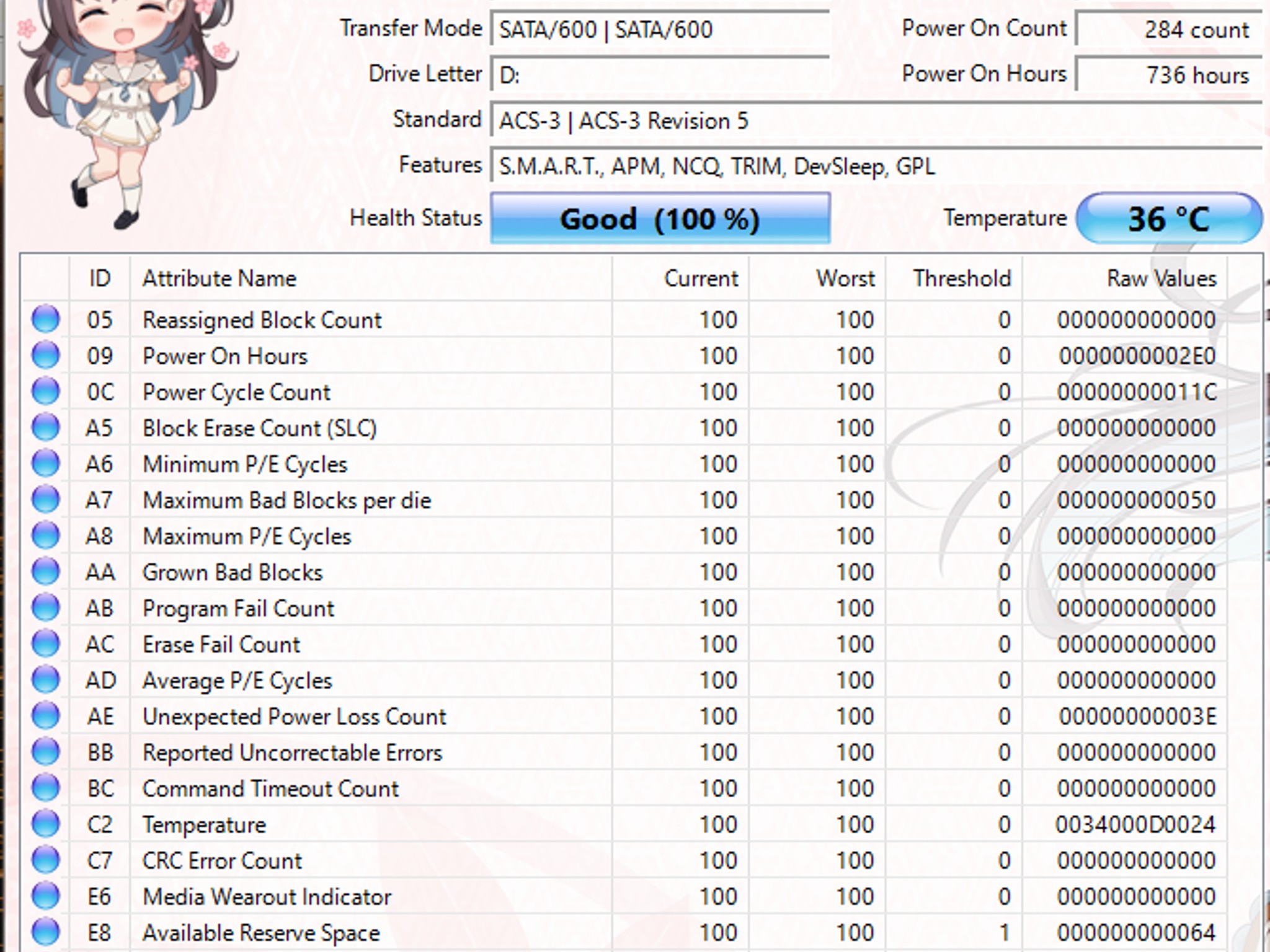The width and height of the screenshot is (1270, 952).
Task: Click the status icon for Command Timeout Count
Action: pyautogui.click(x=46, y=788)
